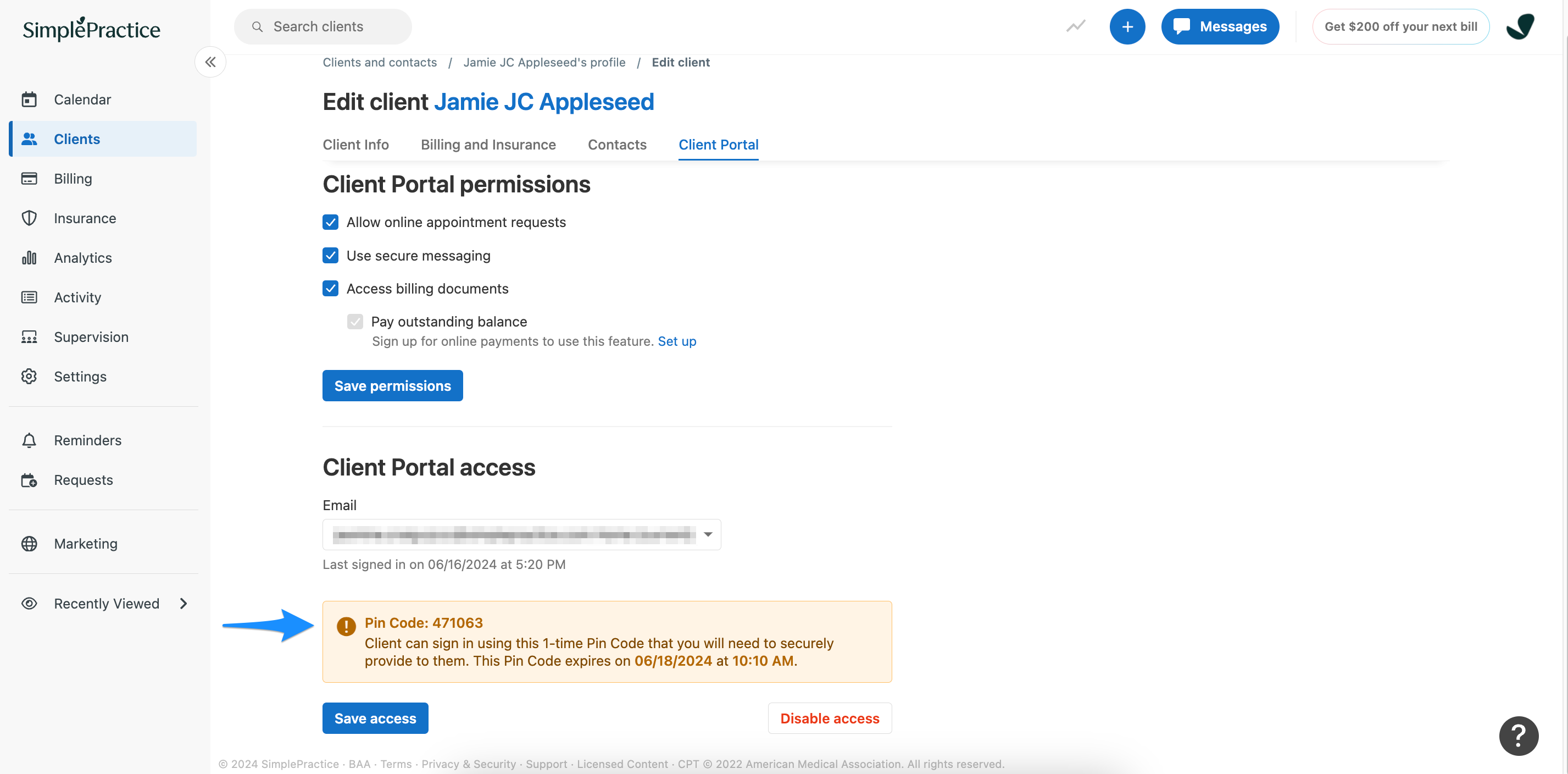Viewport: 1568px width, 774px height.
Task: Click Get $200 off your next bill
Action: pyautogui.click(x=1400, y=26)
